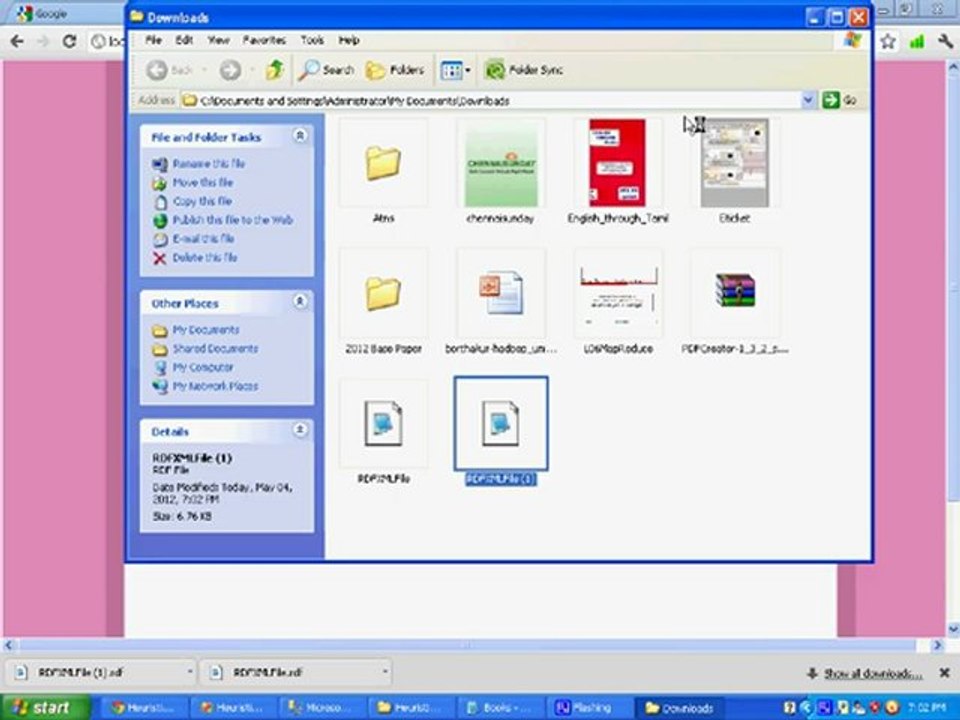
Task: Open RDFXMLFile.rdf download item
Action: [x=291, y=672]
